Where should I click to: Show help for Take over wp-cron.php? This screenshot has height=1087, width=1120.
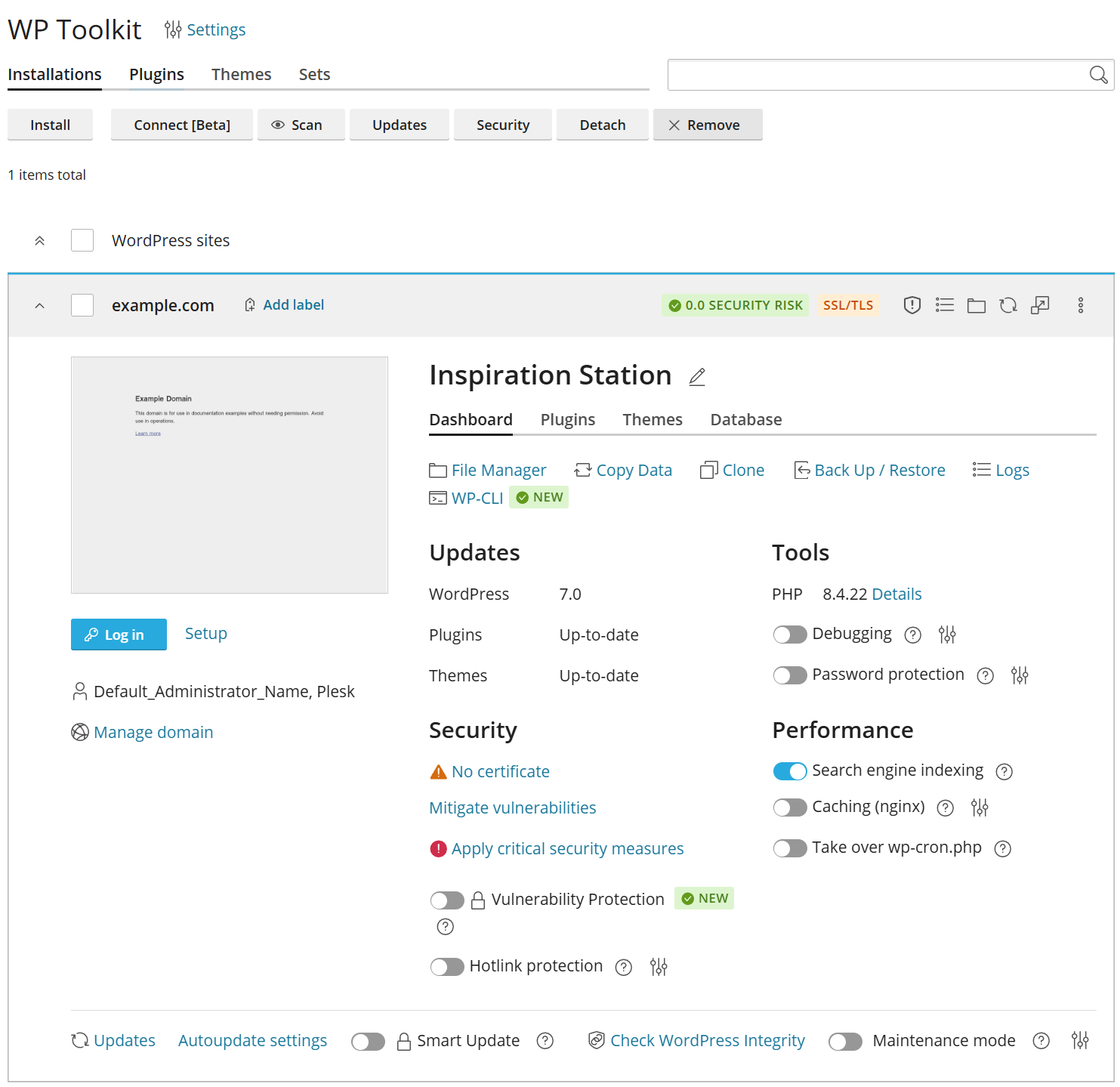point(1003,849)
